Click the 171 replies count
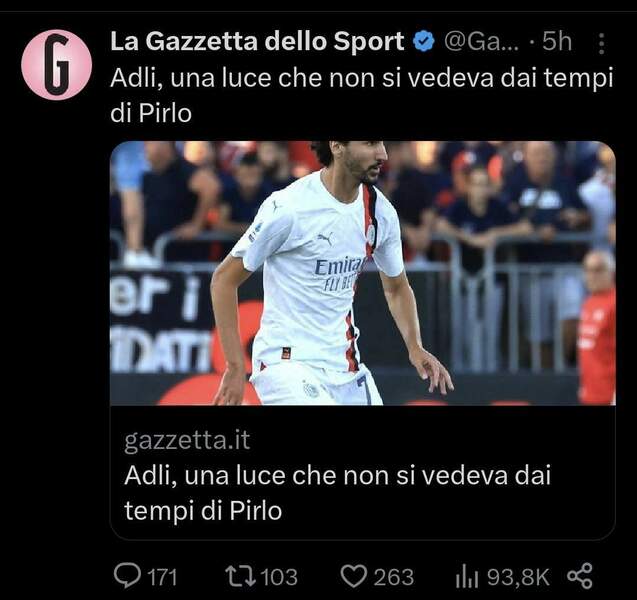 click(x=162, y=577)
